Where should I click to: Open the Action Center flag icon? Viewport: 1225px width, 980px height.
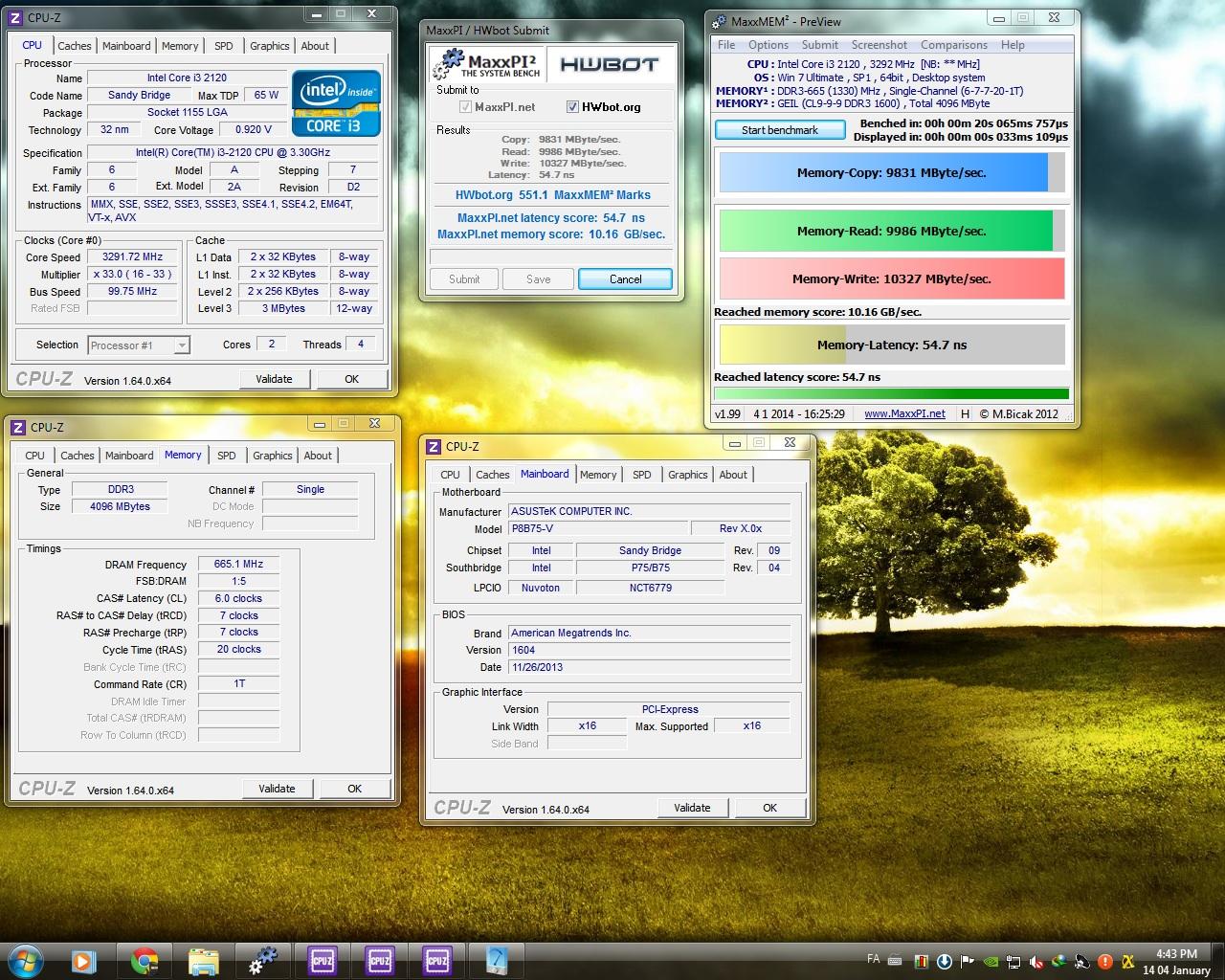968,962
